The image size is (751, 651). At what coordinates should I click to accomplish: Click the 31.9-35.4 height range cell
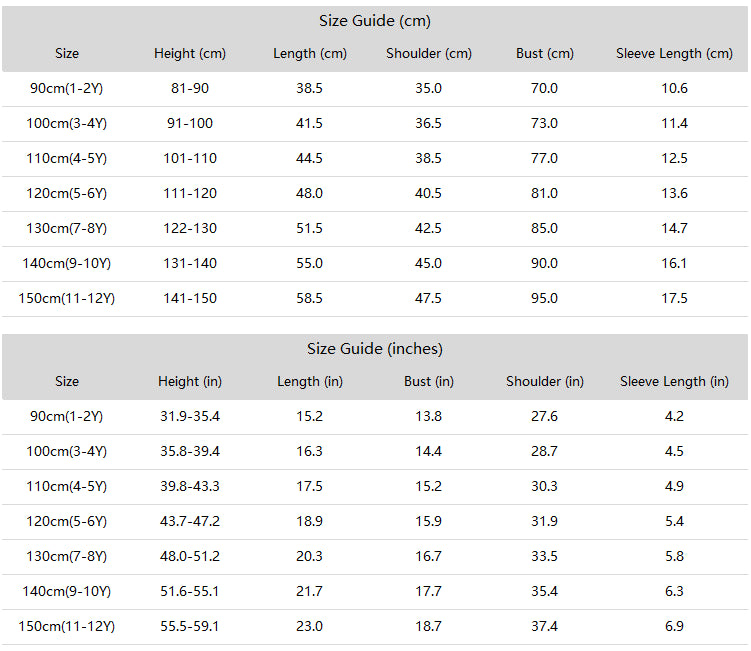coord(190,416)
